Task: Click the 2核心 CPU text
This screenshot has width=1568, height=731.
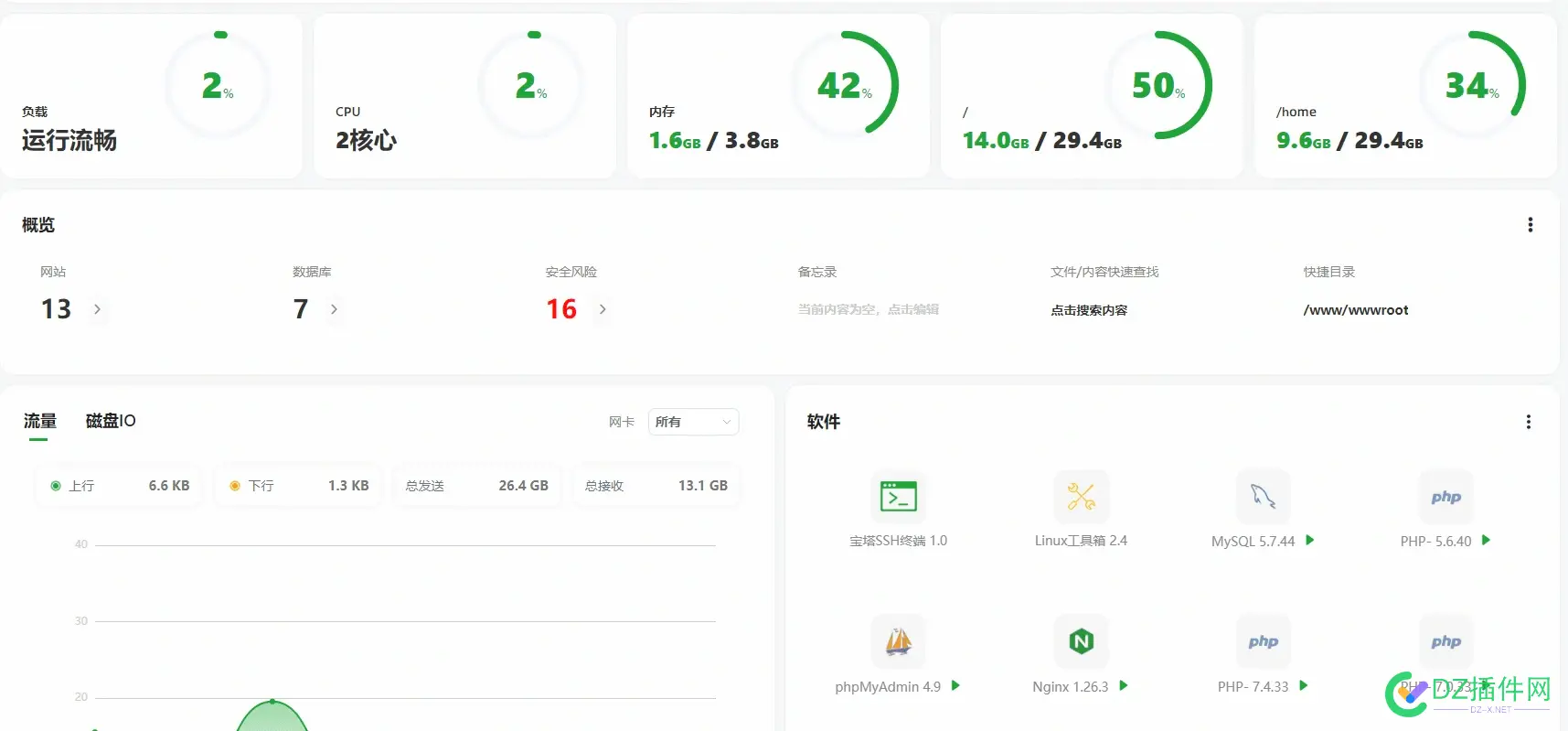Action: 366,140
